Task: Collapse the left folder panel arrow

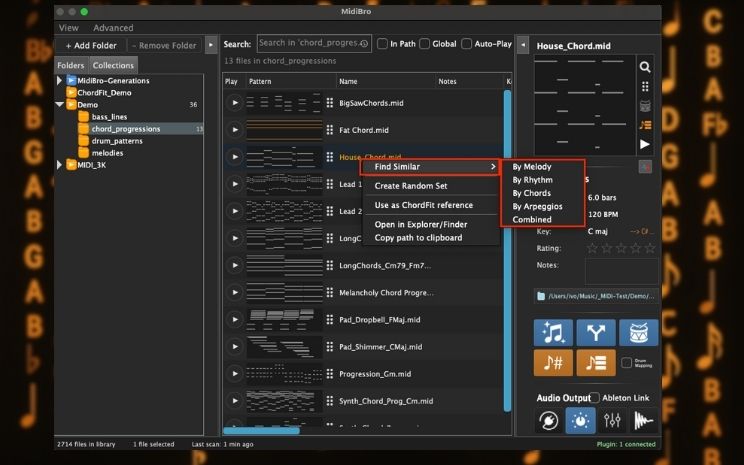Action: coord(211,45)
